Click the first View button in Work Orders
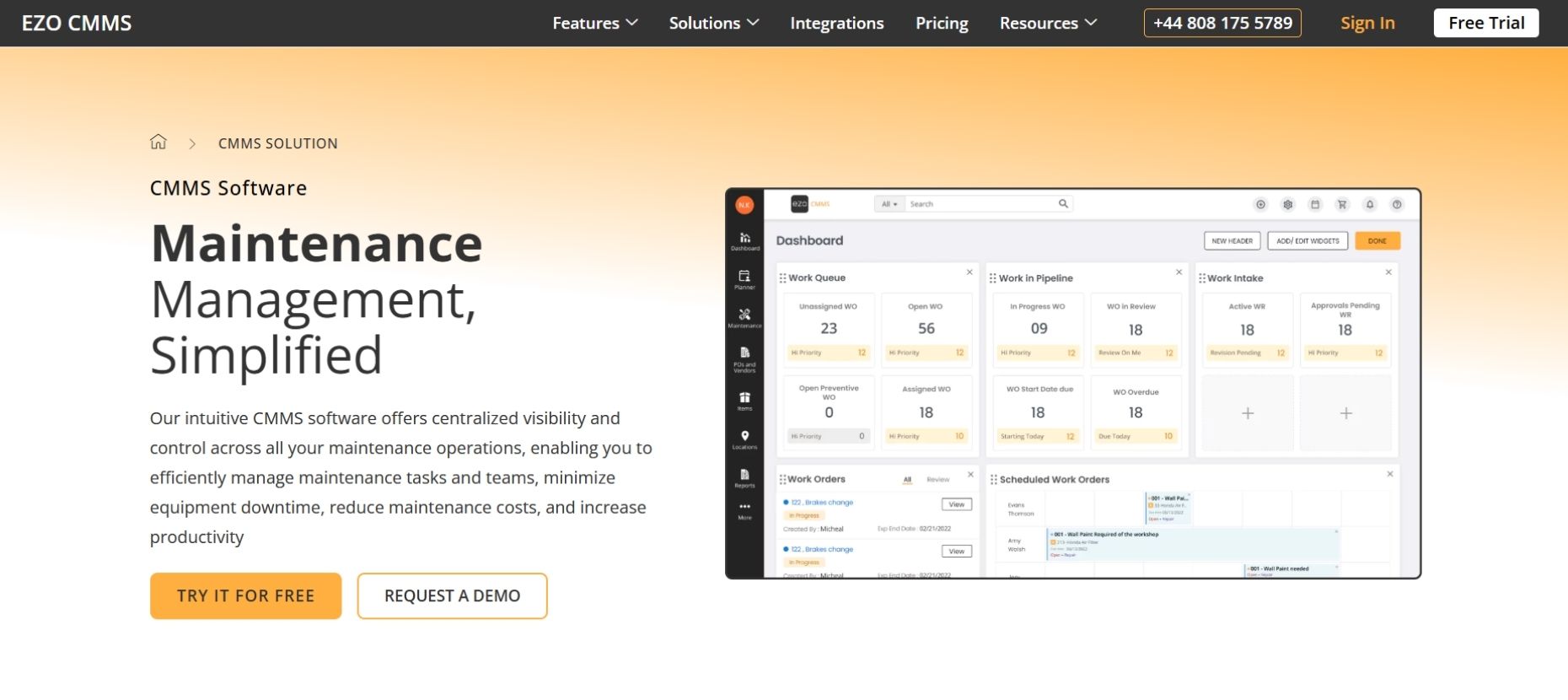1568x700 pixels. [x=957, y=504]
